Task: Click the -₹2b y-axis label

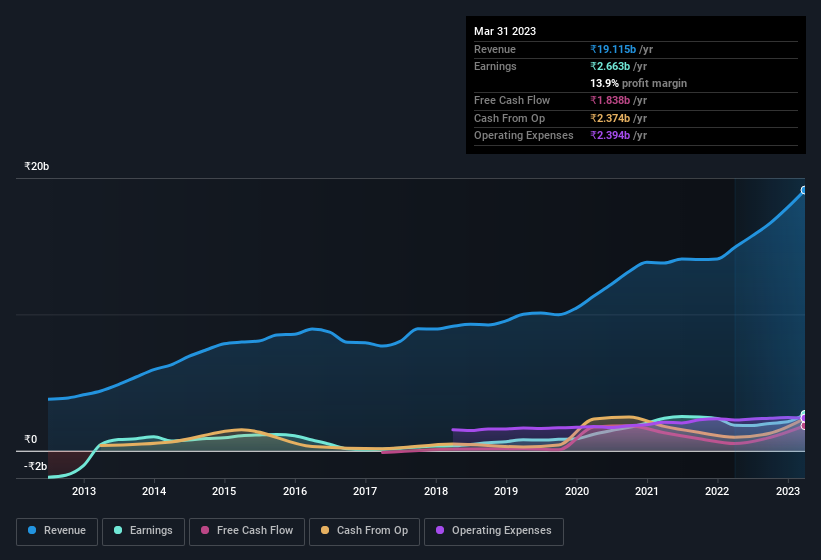Action: pyautogui.click(x=35, y=466)
